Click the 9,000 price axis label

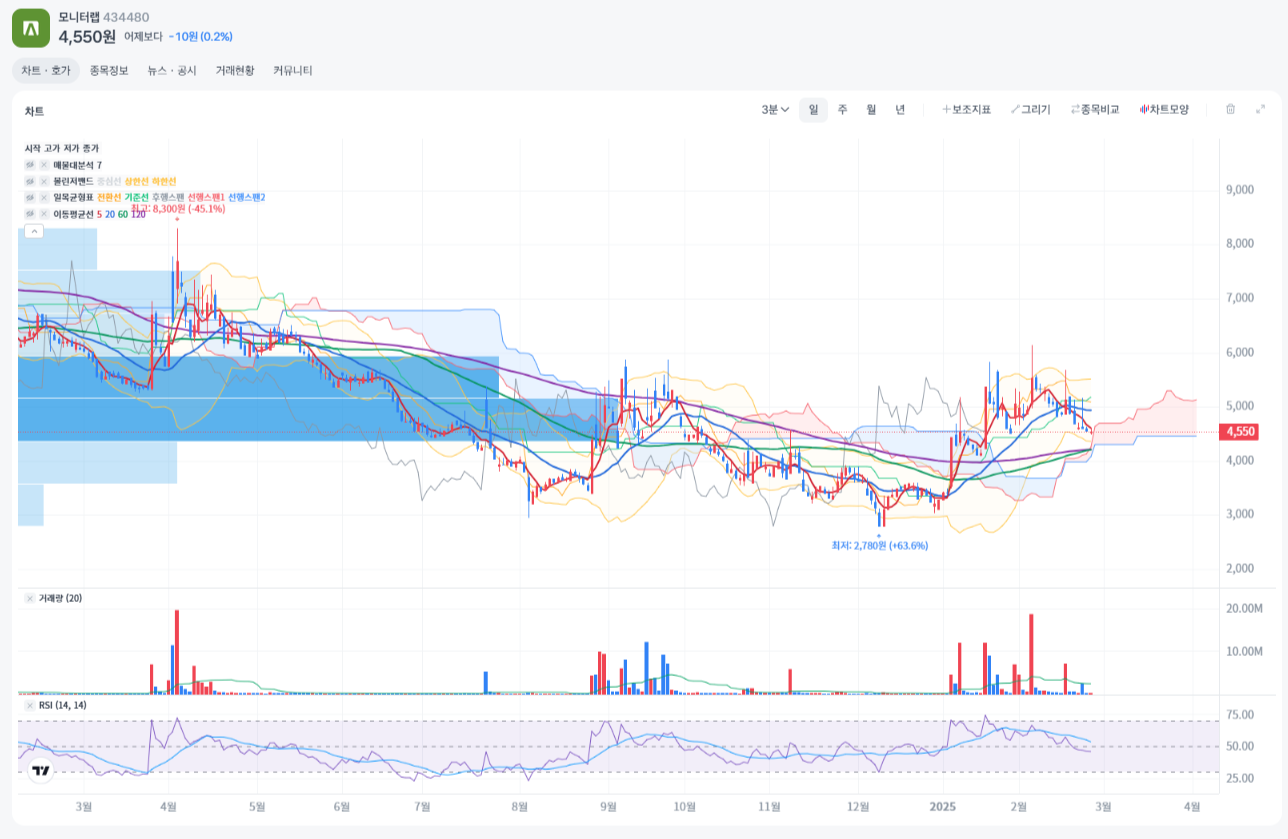point(1240,190)
